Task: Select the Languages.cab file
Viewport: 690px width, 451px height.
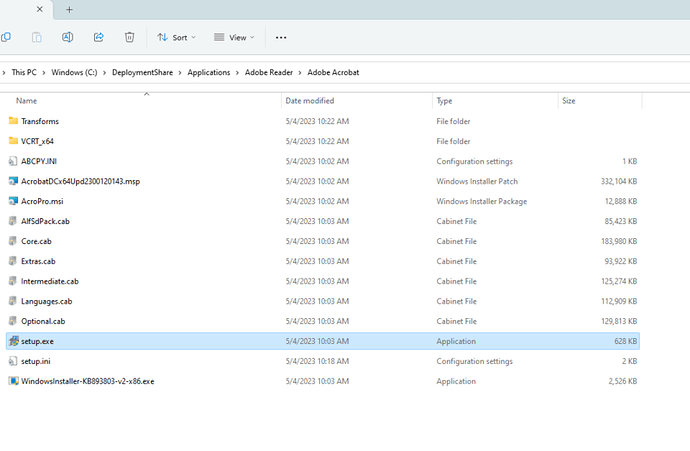Action: point(46,301)
